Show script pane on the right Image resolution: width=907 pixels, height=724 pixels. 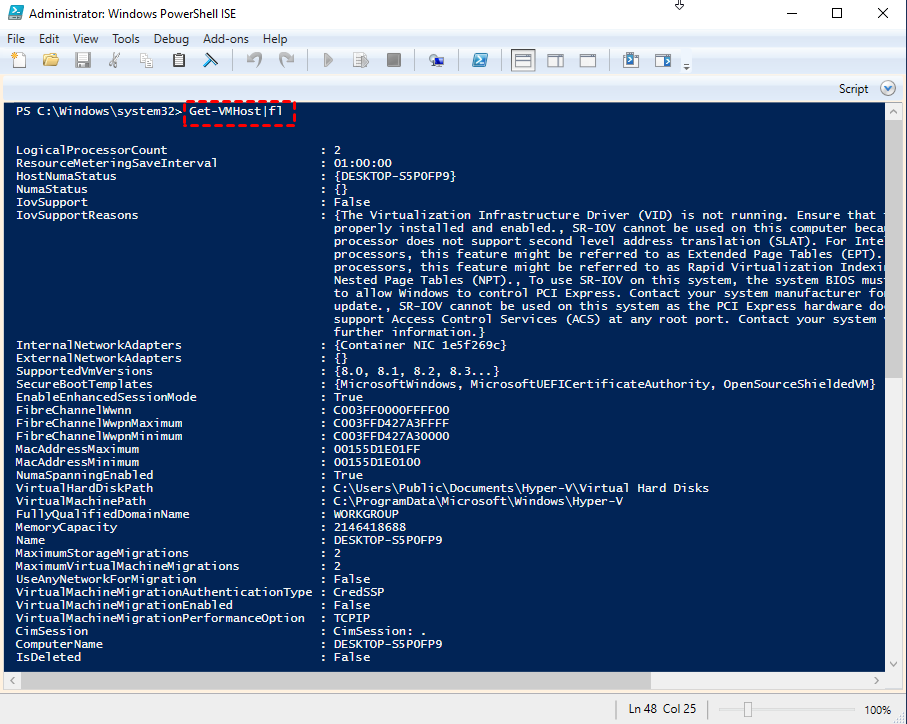coord(555,61)
